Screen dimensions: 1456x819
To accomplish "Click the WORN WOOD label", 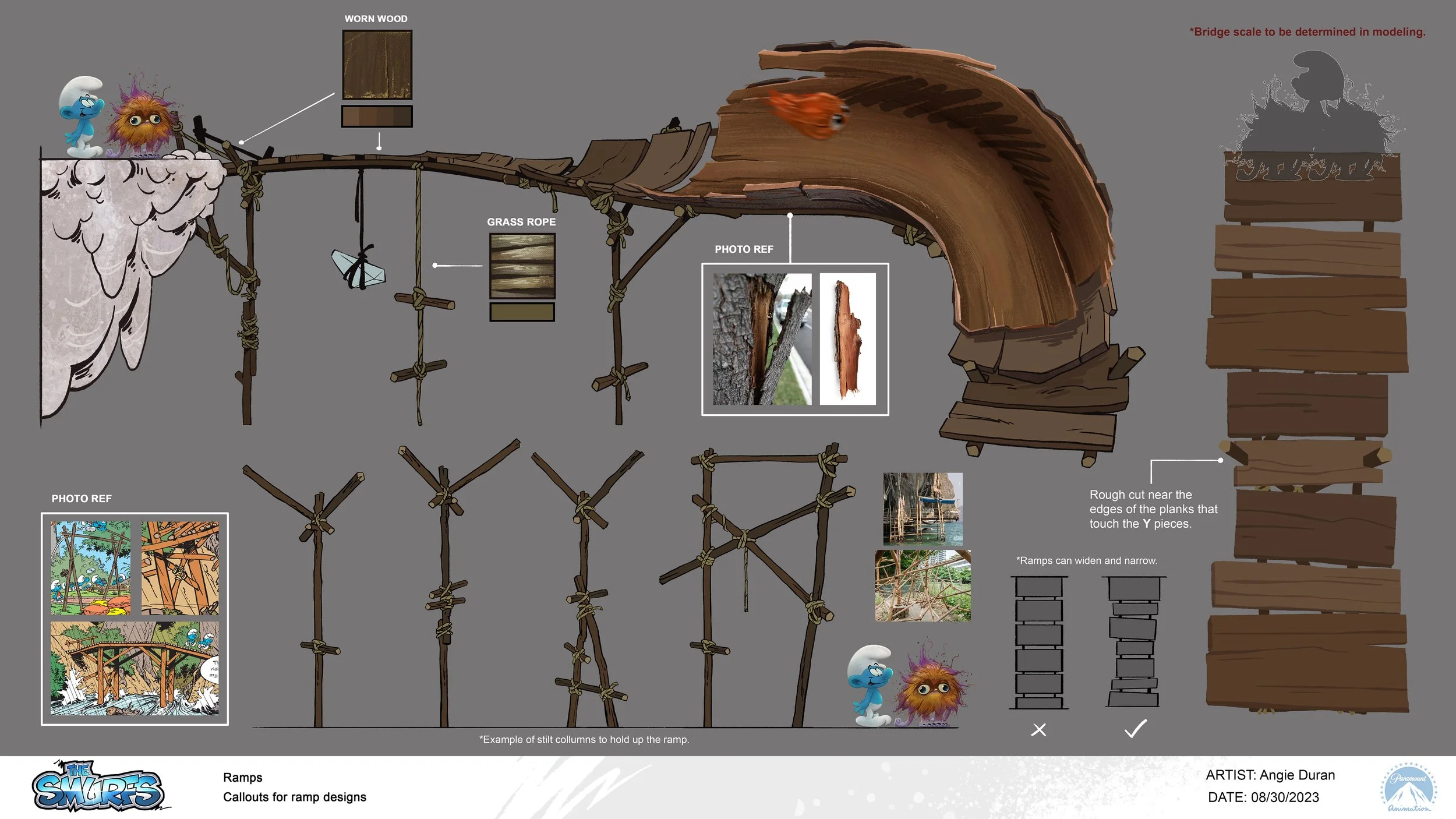I will pos(376,19).
